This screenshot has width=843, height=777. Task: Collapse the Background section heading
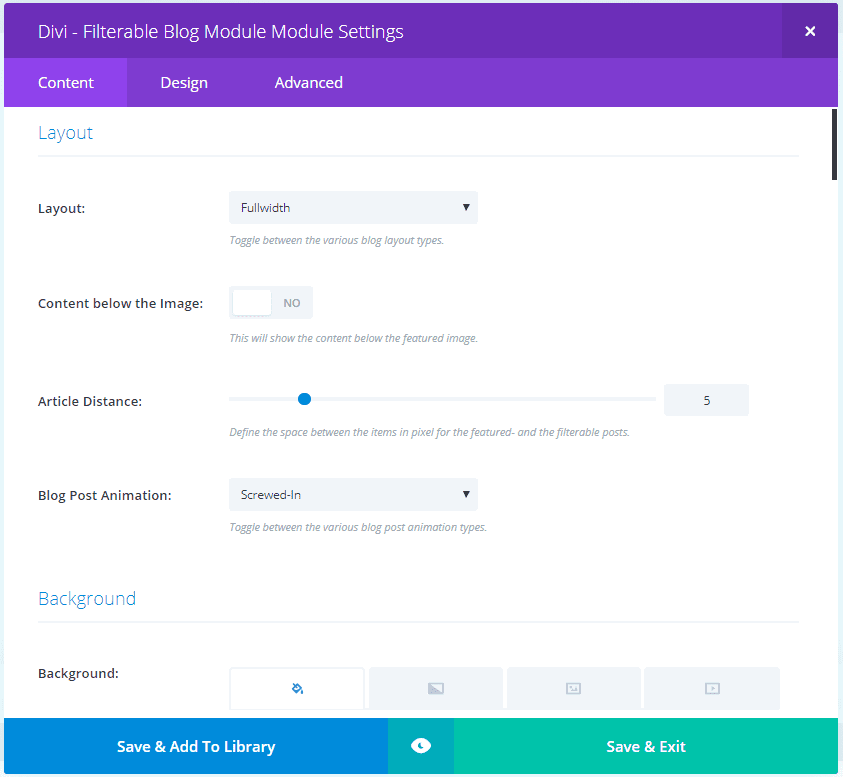point(87,599)
